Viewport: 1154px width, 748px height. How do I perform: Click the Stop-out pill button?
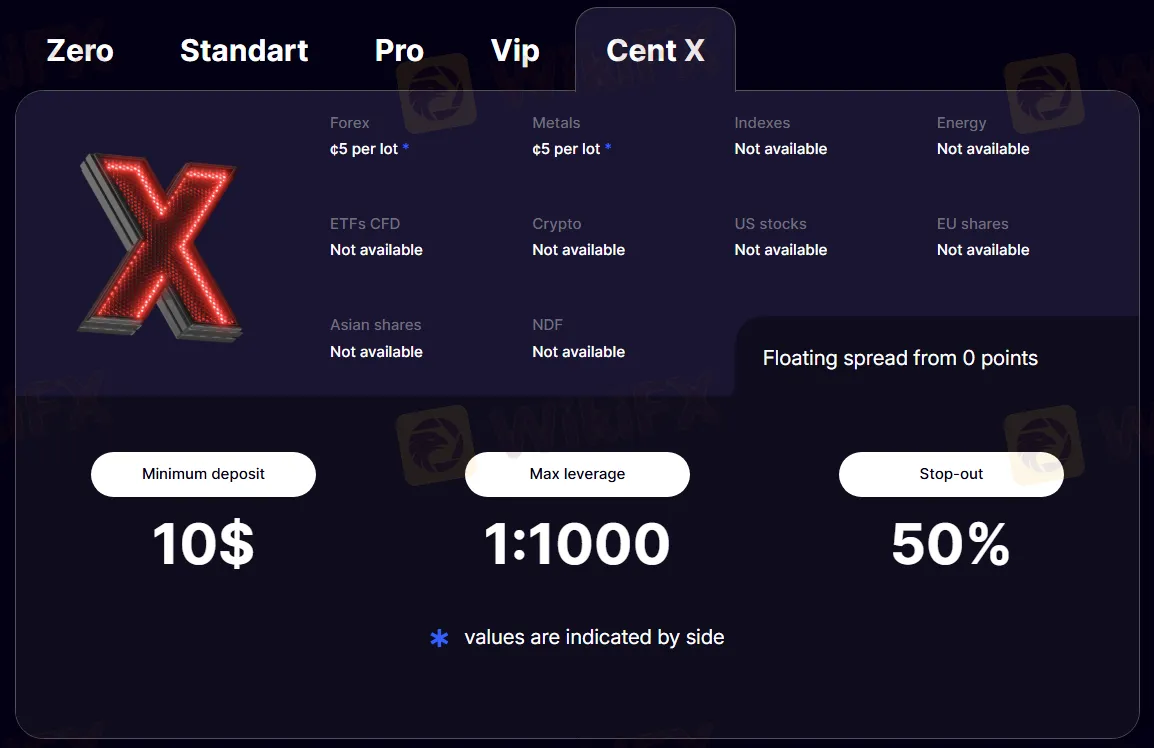pos(951,474)
